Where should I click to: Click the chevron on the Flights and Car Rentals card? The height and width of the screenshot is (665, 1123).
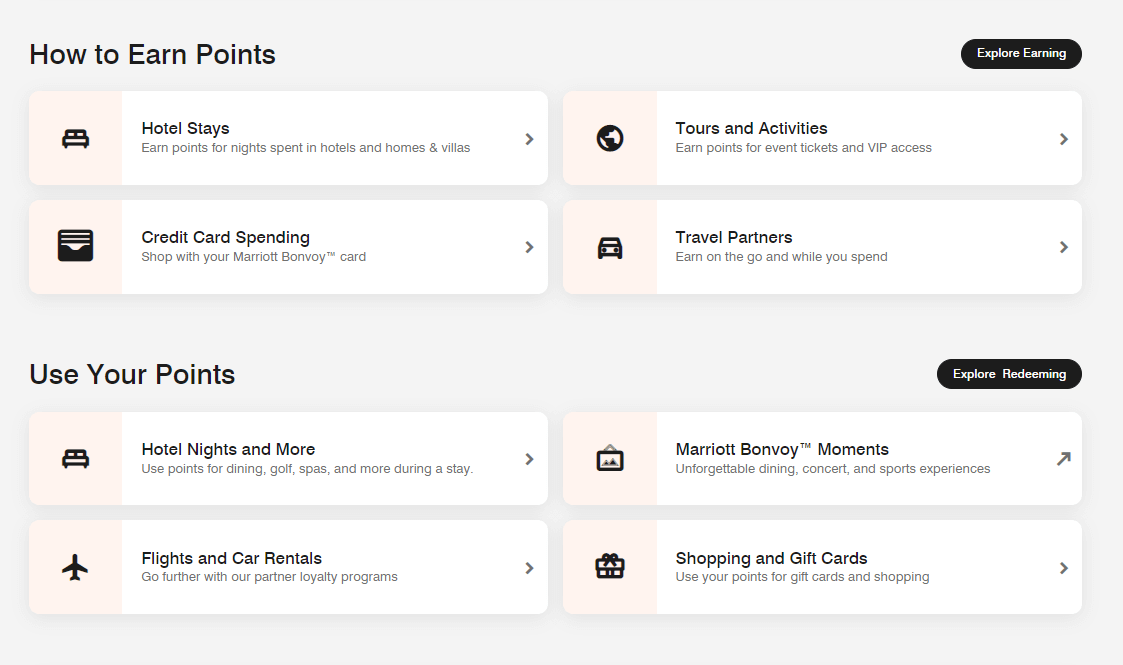(x=529, y=568)
